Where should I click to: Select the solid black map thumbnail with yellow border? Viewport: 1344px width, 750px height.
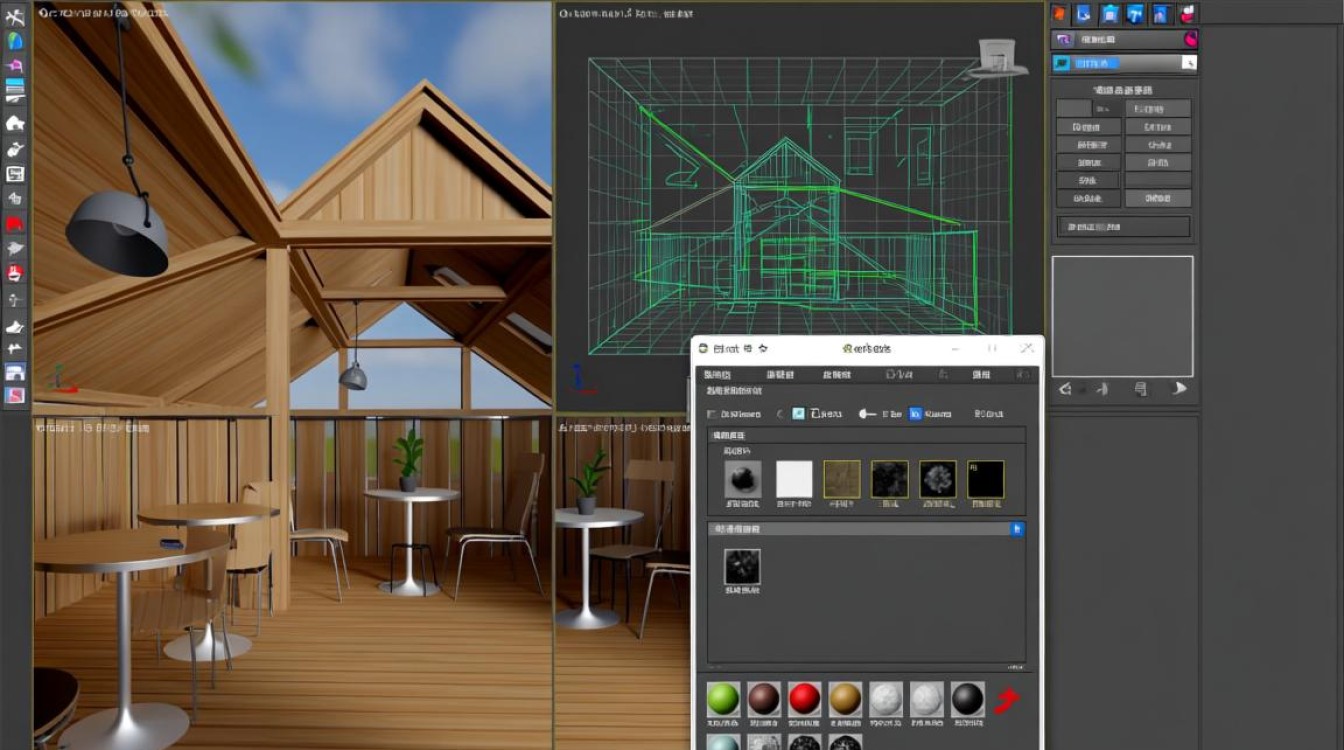(985, 479)
